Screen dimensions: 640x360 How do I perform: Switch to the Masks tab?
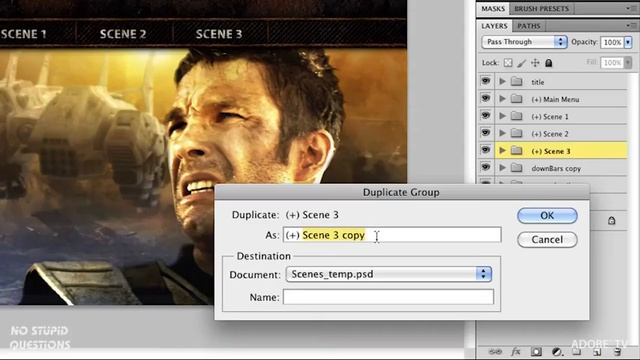point(493,9)
